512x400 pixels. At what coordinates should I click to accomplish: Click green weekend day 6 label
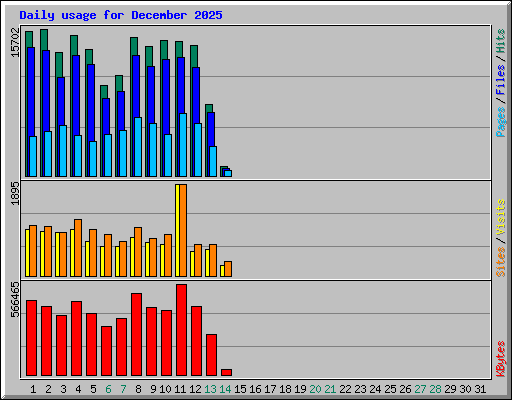[108, 389]
